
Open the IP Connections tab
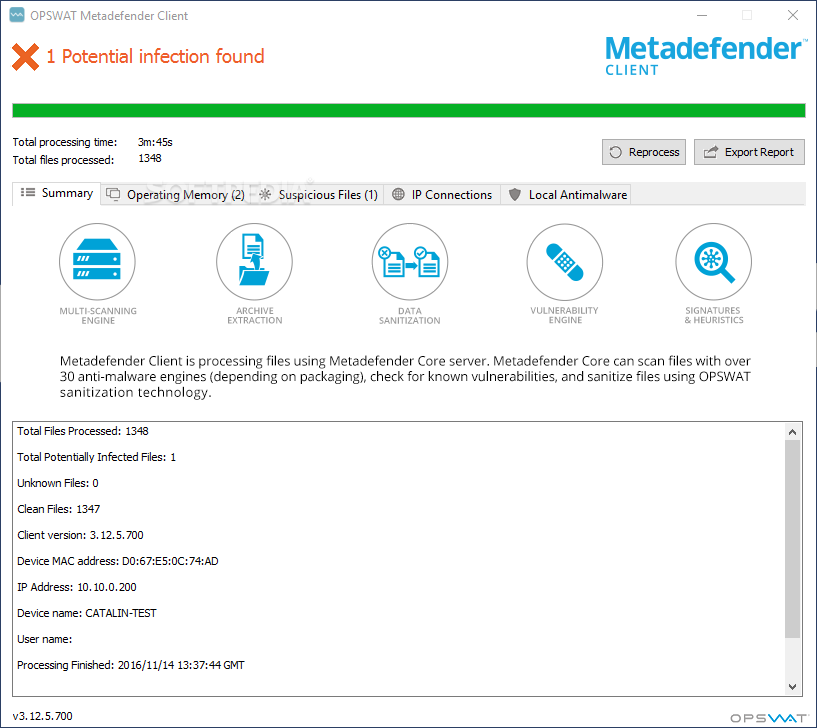pos(442,195)
